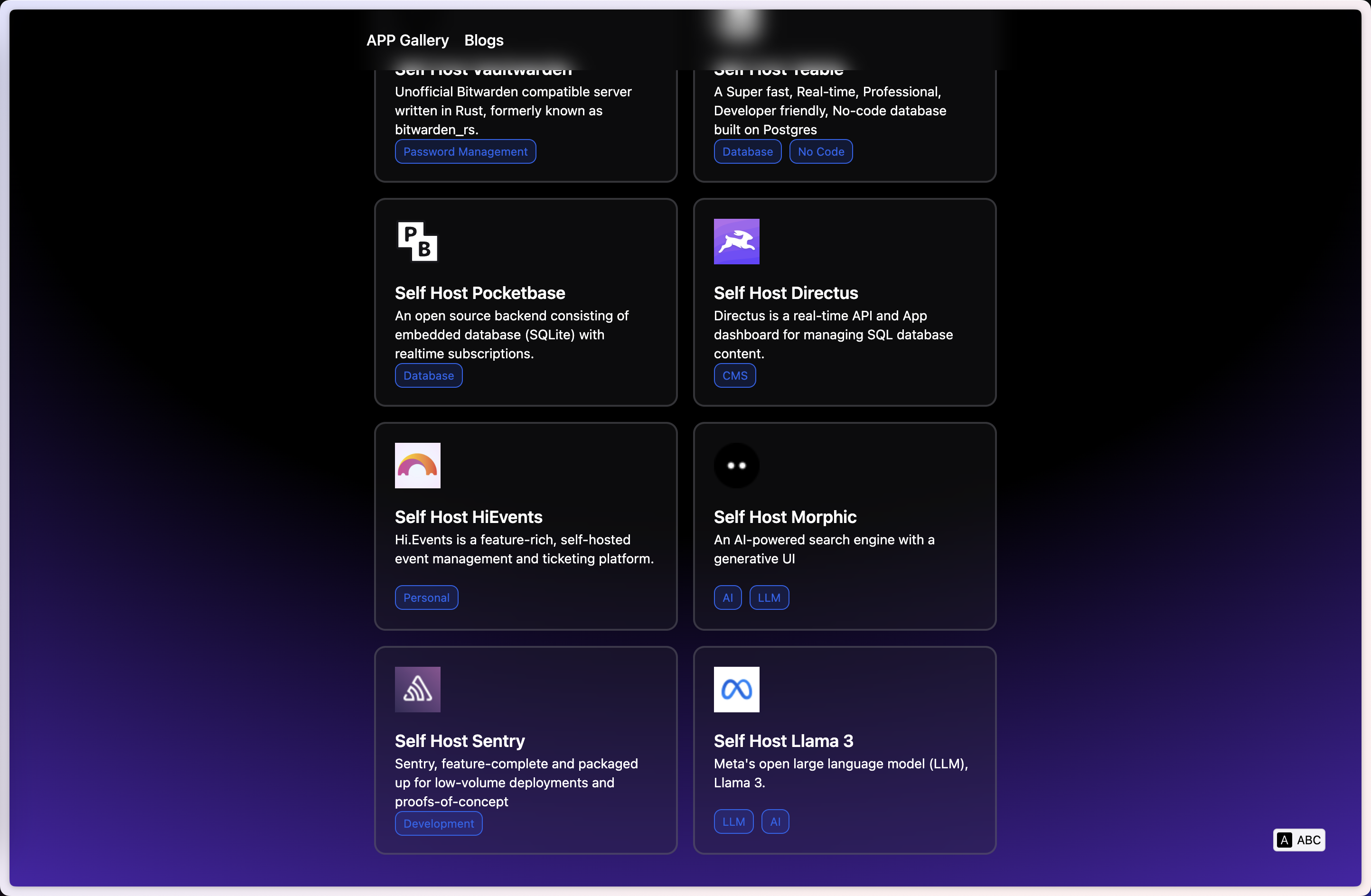
Task: Click the Sentry logo icon
Action: (x=418, y=689)
